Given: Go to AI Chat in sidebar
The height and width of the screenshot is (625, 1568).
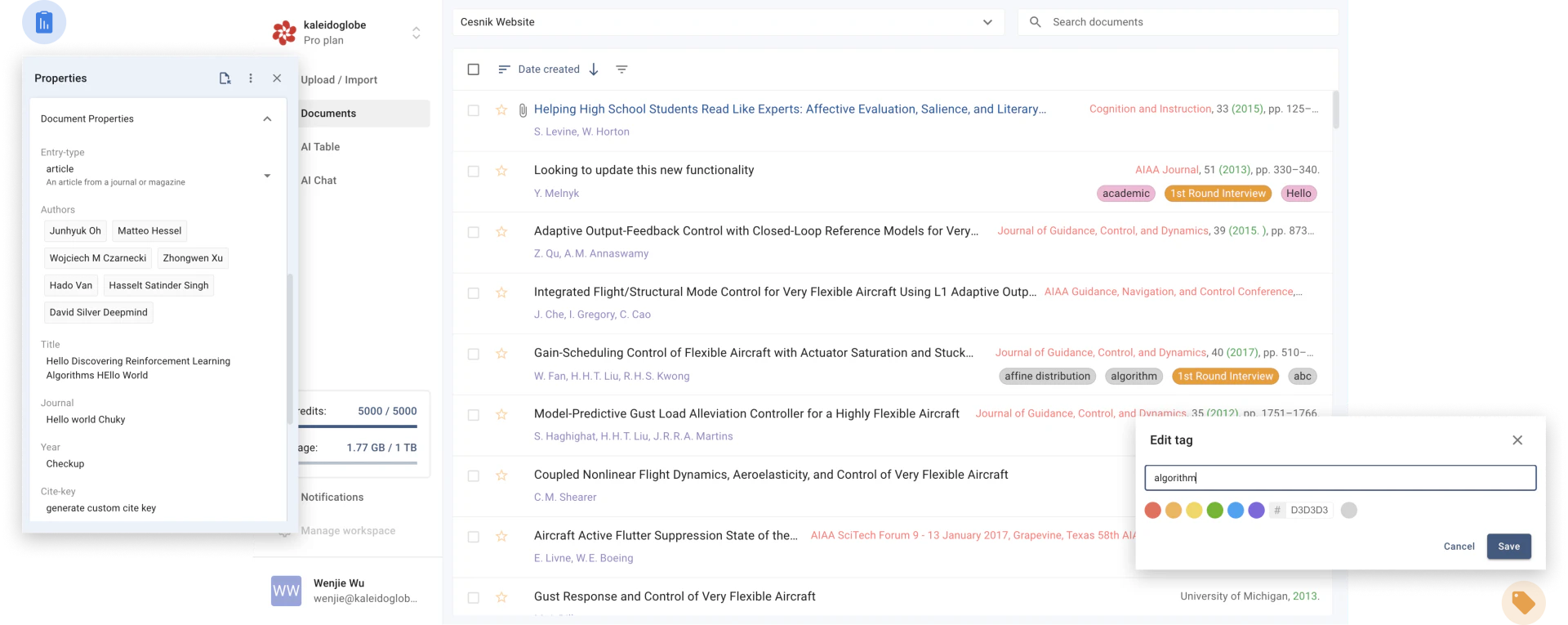Looking at the screenshot, I should tap(318, 181).
